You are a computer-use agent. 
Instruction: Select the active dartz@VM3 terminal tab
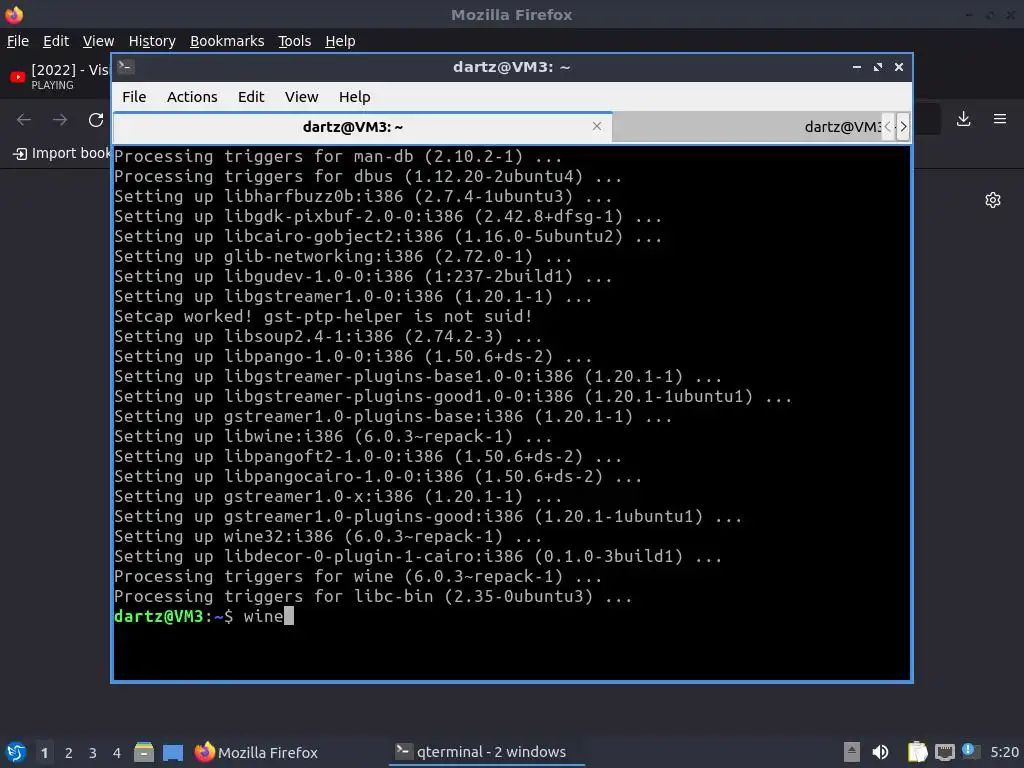pyautogui.click(x=362, y=127)
